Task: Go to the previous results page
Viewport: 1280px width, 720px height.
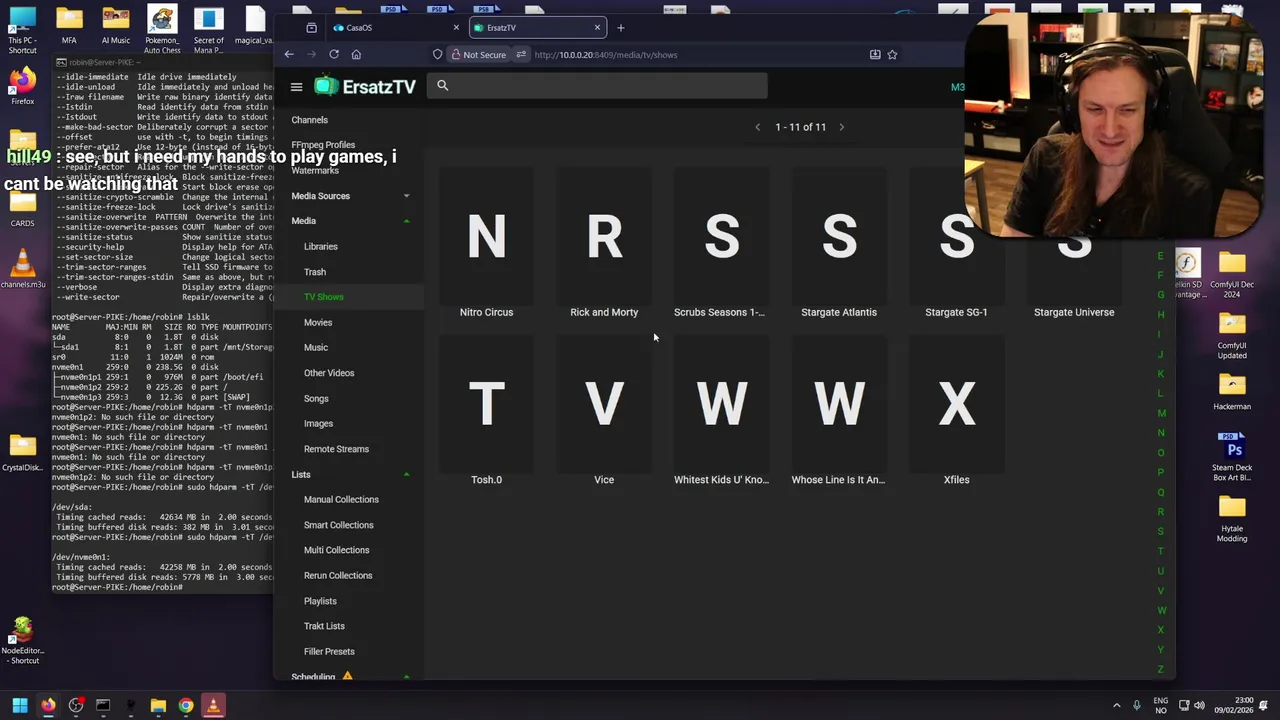Action: tap(757, 127)
